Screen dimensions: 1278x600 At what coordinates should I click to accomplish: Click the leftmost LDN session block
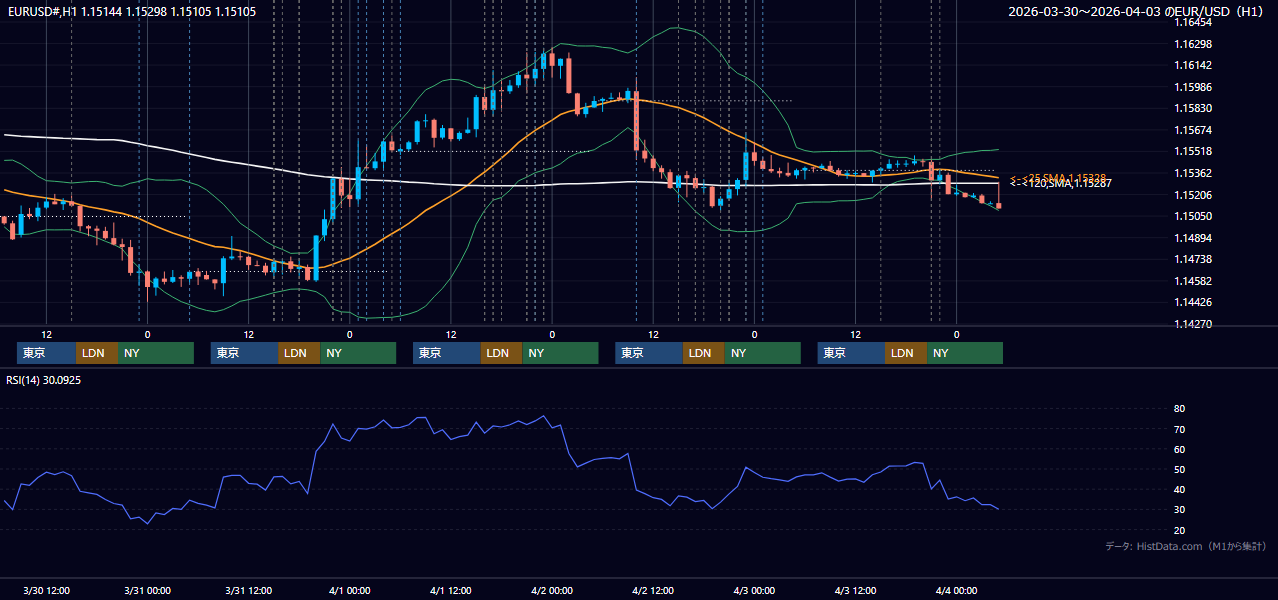click(97, 353)
